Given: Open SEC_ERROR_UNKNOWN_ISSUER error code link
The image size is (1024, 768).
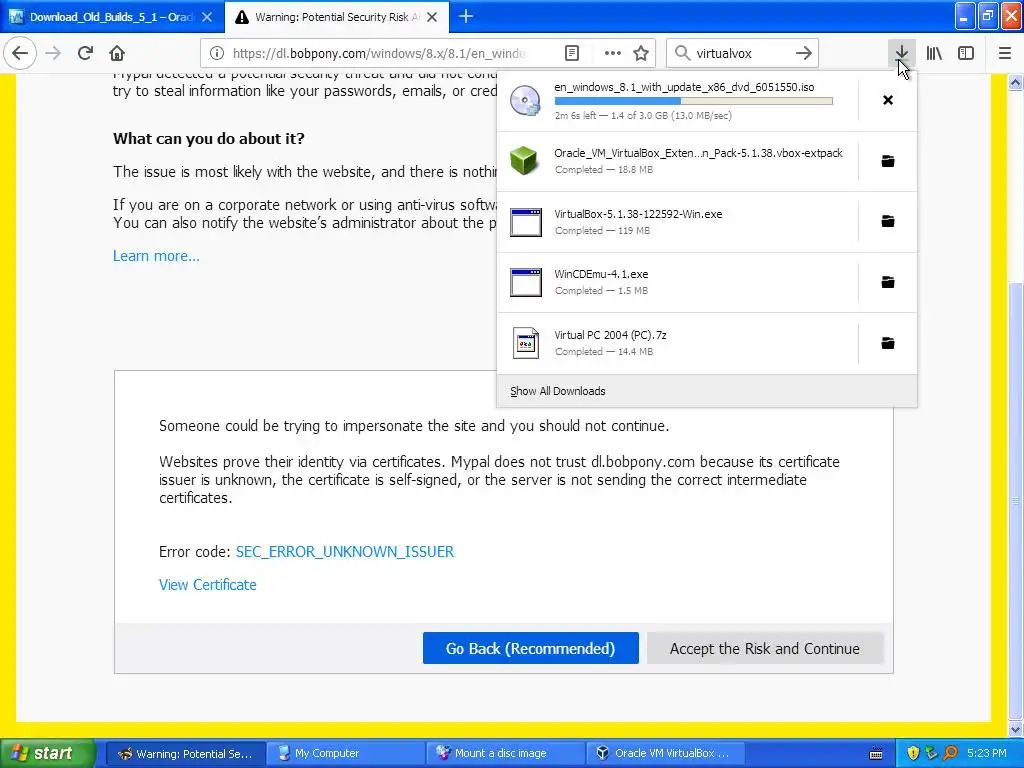Looking at the screenshot, I should 345,552.
